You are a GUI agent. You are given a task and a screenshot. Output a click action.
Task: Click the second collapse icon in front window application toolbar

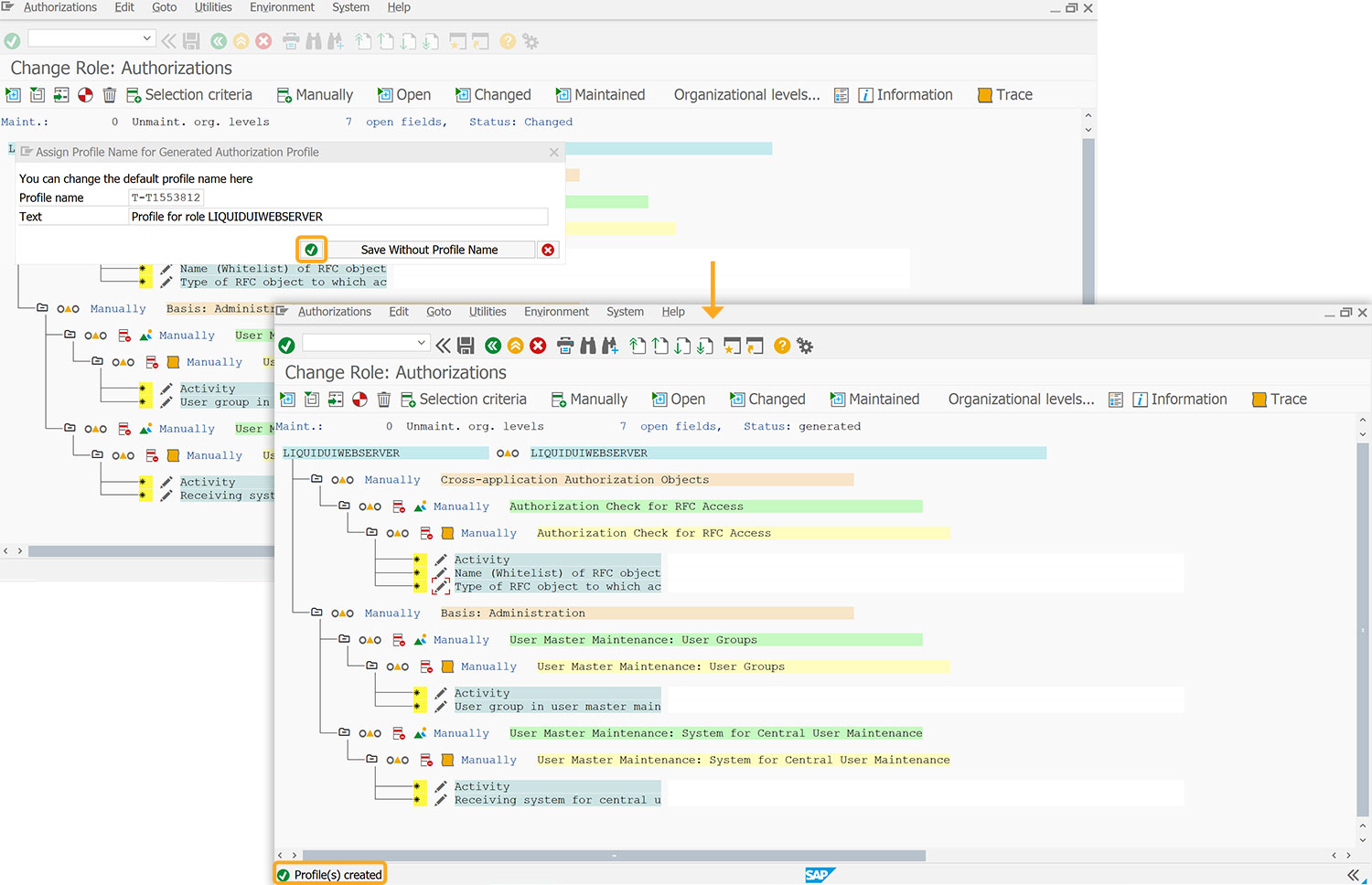point(312,400)
